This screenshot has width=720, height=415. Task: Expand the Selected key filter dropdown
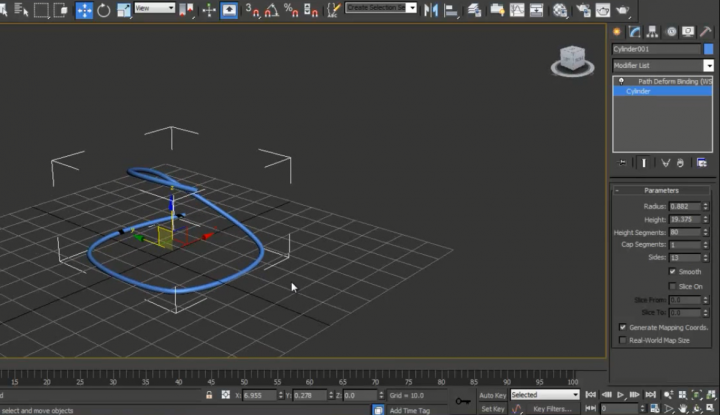click(x=544, y=395)
